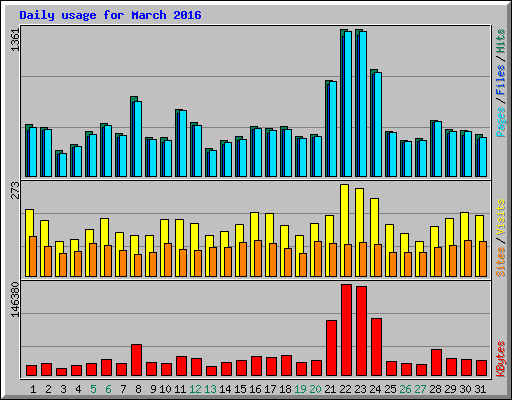Click the orange sites bar for day 31
Image resolution: width=512 pixels, height=400 pixels.
(x=483, y=259)
